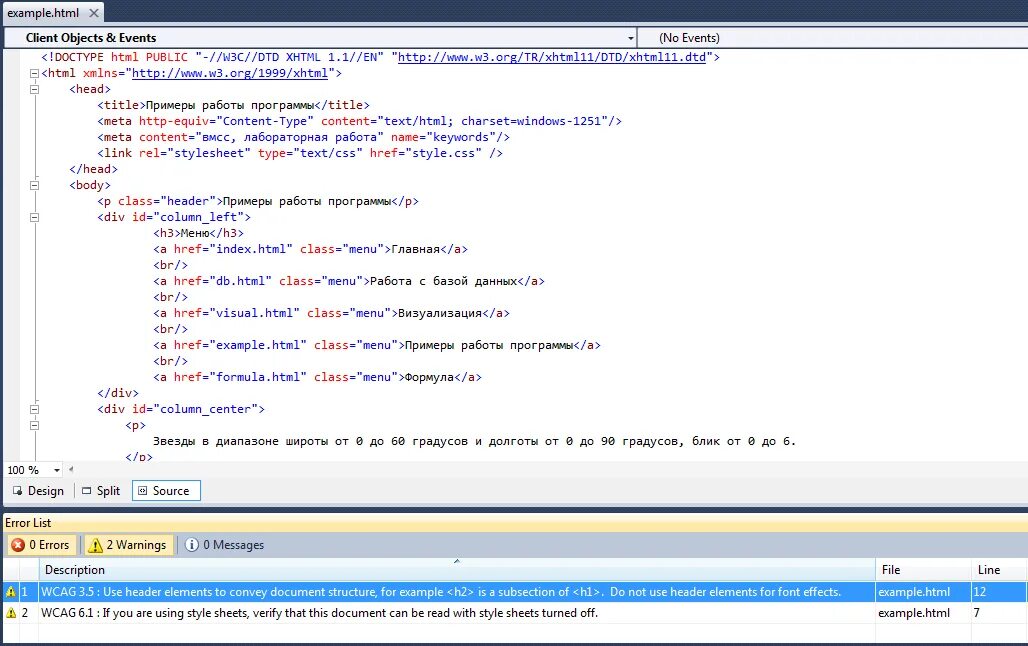Image resolution: width=1028 pixels, height=646 pixels.
Task: Close the example.html tab
Action: [94, 12]
